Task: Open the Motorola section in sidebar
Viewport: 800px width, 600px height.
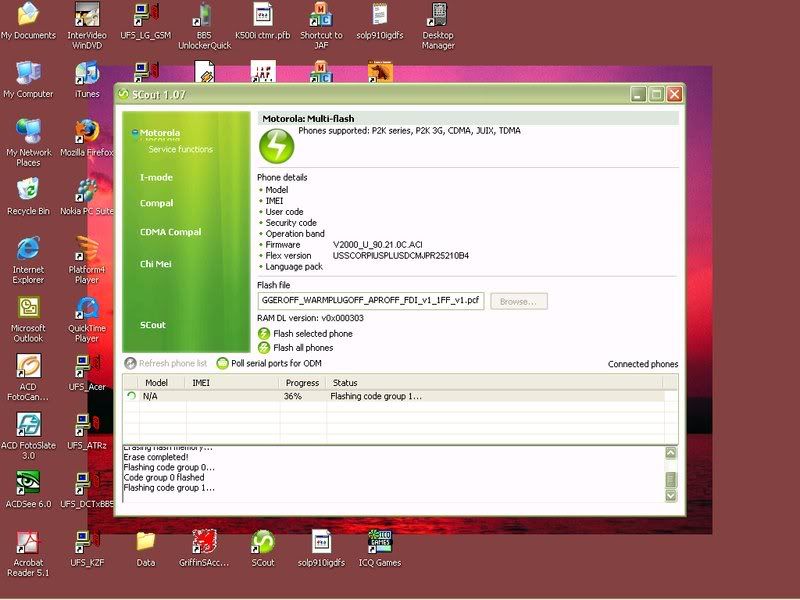Action: click(x=159, y=133)
